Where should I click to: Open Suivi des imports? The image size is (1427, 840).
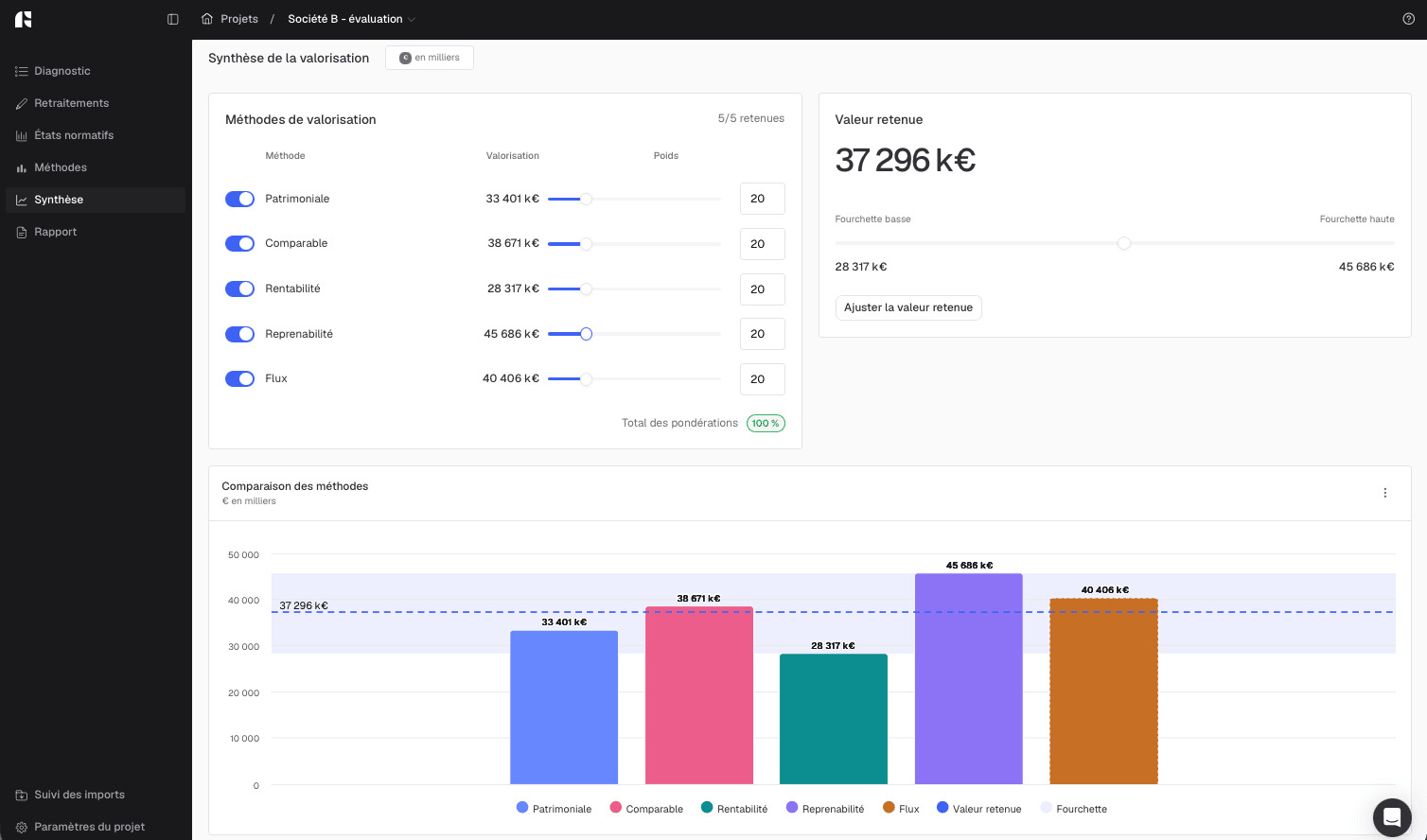pyautogui.click(x=96, y=795)
